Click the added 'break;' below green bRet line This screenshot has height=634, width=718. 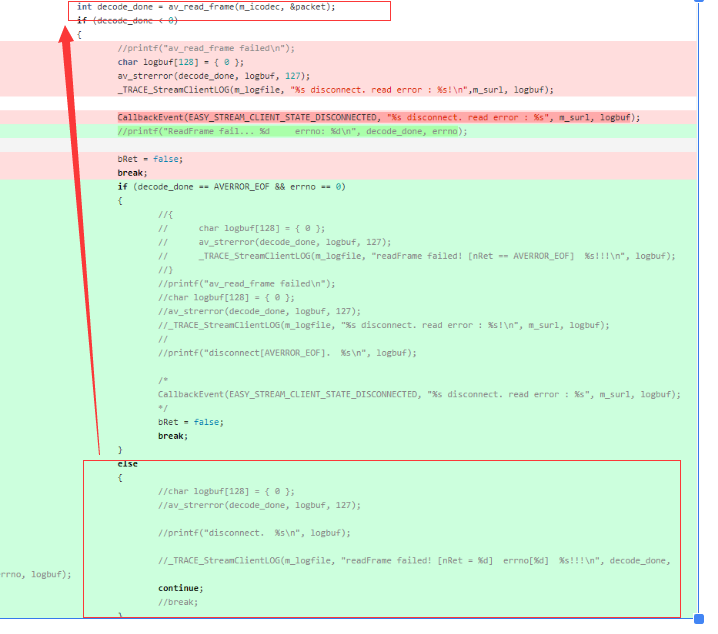click(x=173, y=436)
